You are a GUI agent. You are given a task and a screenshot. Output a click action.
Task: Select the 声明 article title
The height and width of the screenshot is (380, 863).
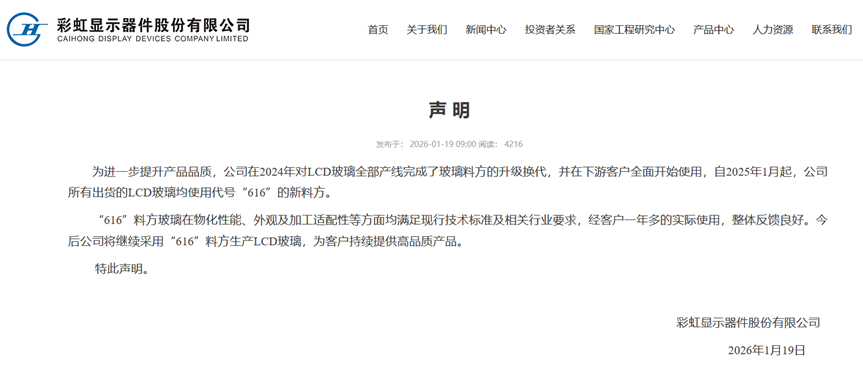tap(449, 110)
